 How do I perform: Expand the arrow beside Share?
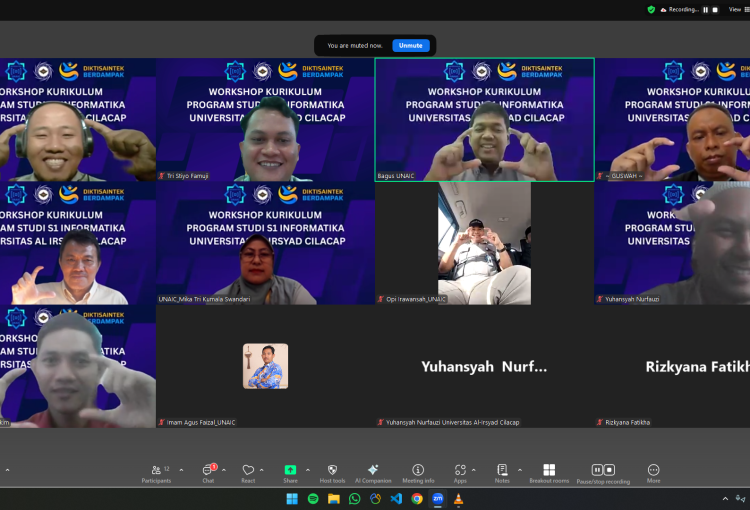click(x=307, y=469)
